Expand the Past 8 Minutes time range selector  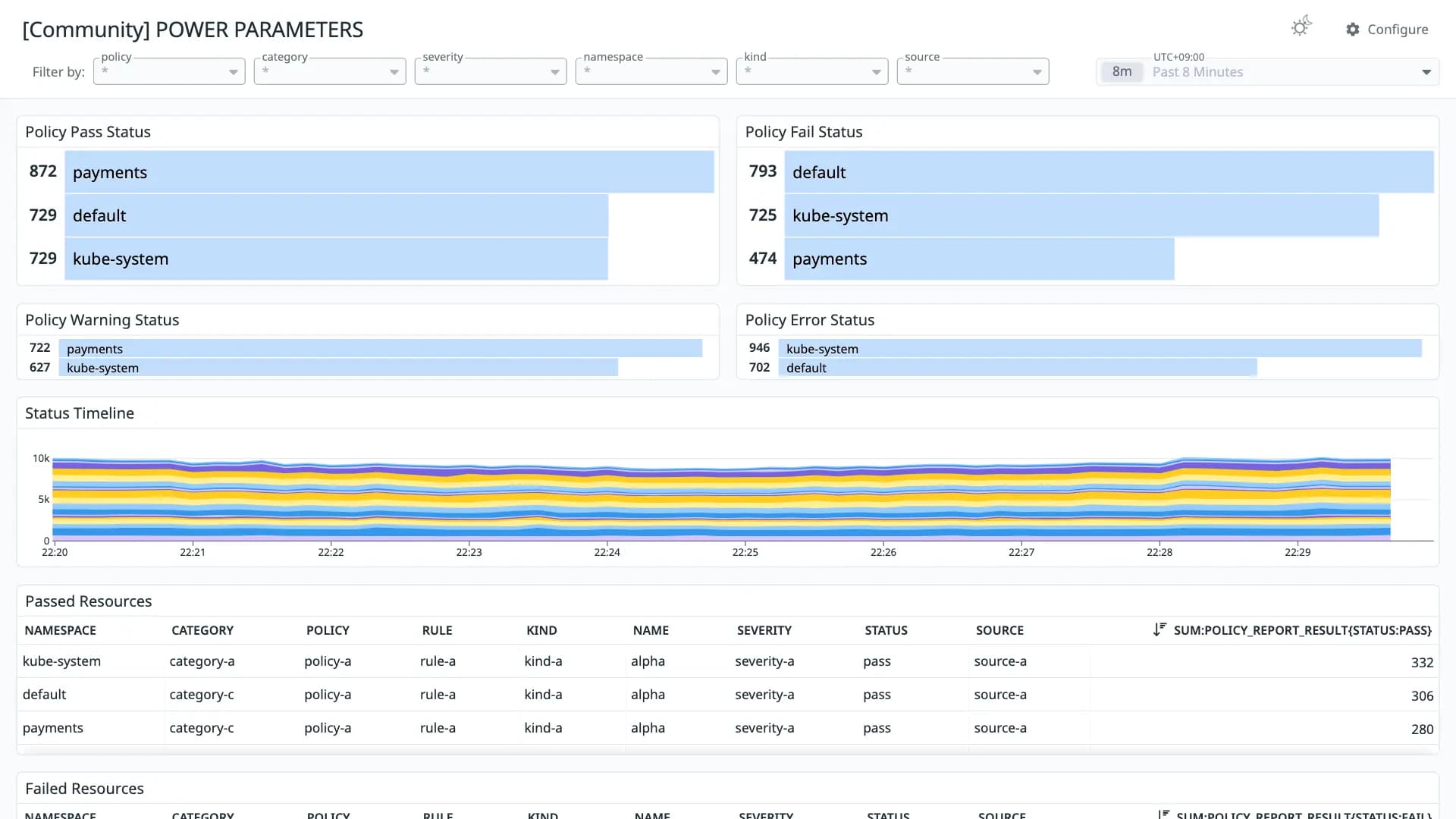(x=1267, y=72)
